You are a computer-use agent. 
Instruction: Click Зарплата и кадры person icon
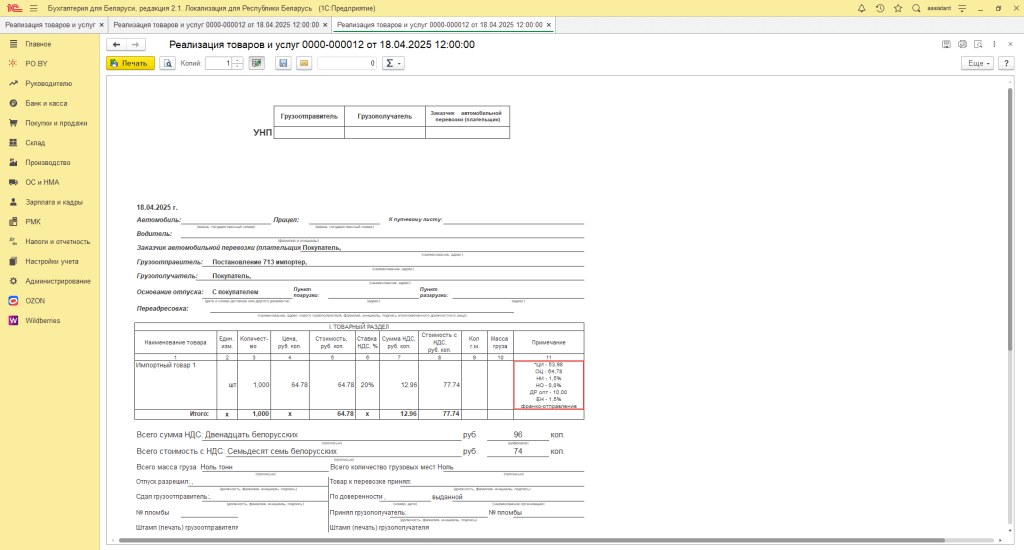[x=13, y=202]
